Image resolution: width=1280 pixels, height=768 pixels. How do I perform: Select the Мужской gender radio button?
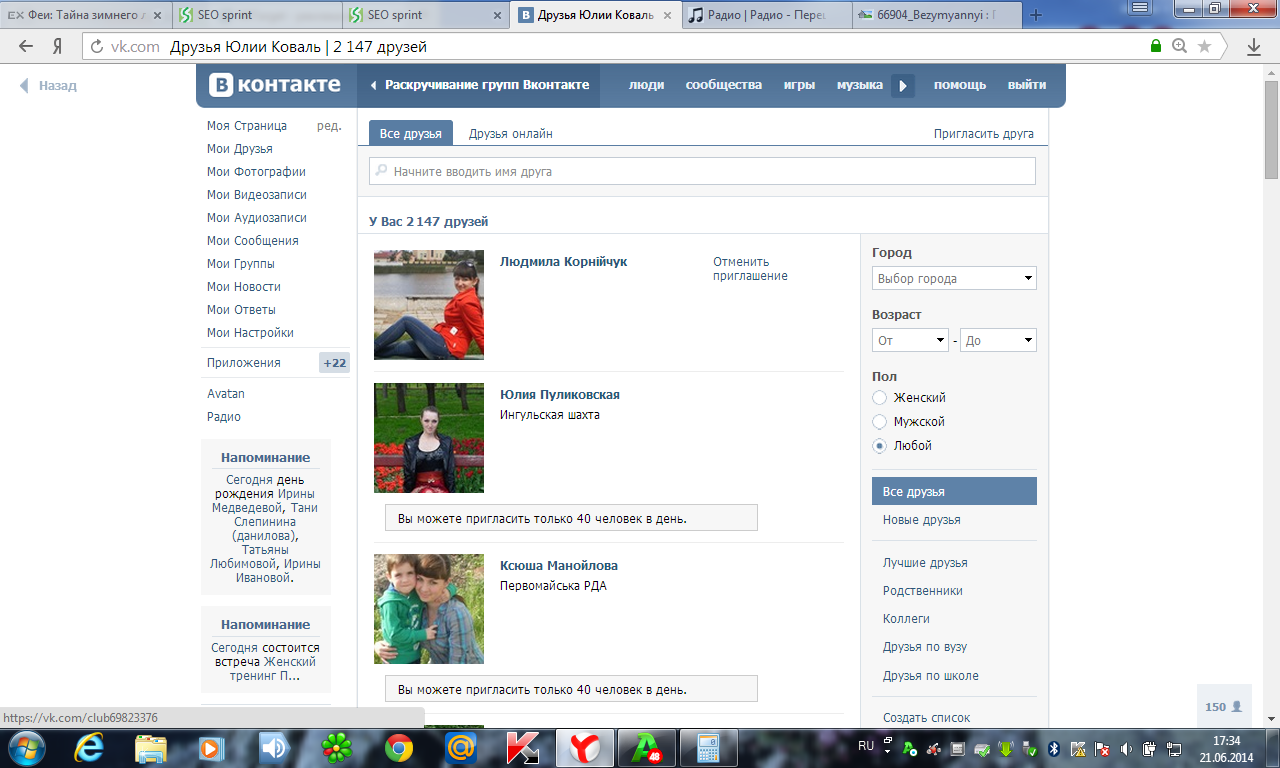pyautogui.click(x=879, y=422)
